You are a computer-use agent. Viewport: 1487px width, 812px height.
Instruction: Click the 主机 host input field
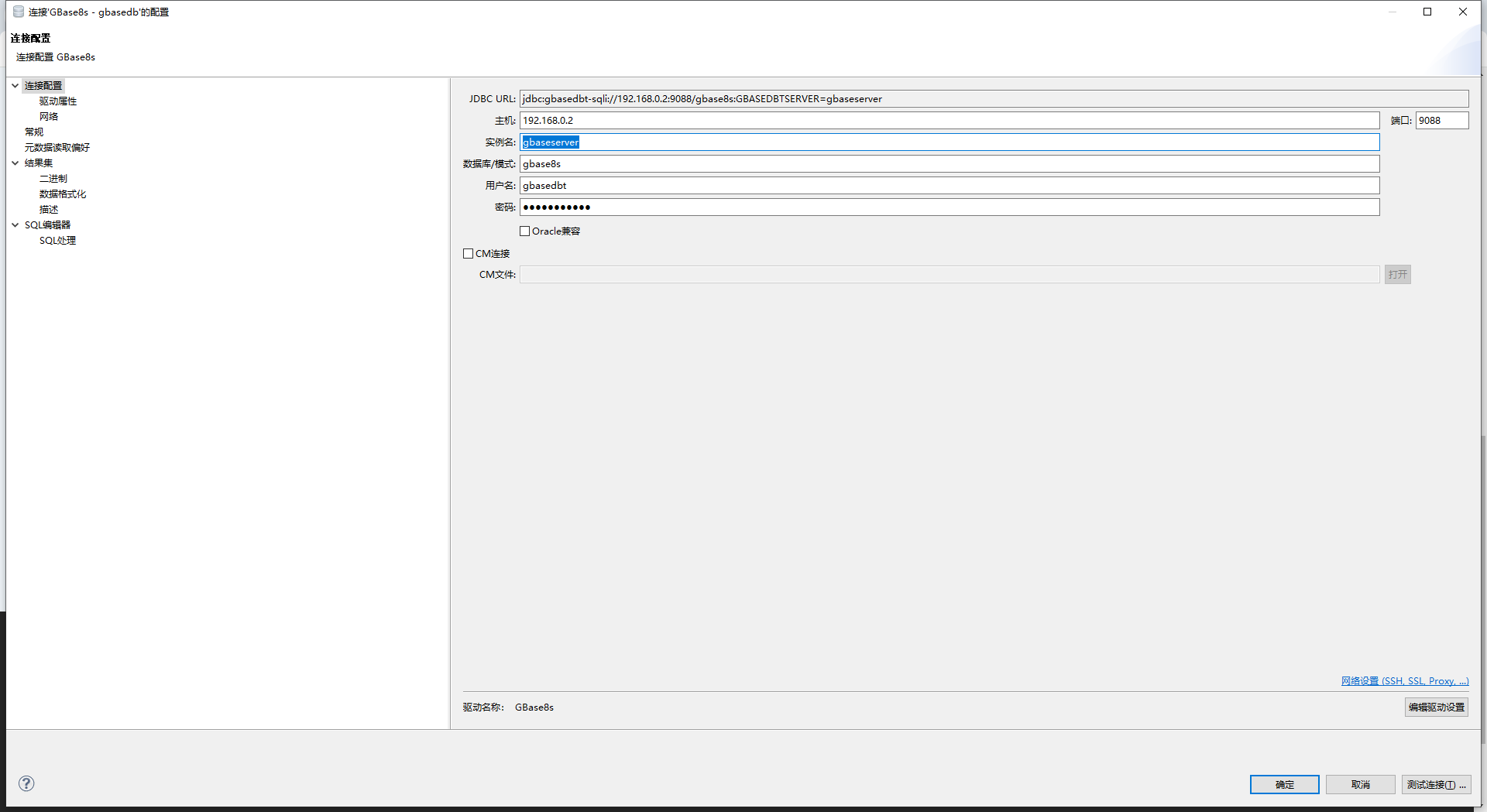(950, 121)
